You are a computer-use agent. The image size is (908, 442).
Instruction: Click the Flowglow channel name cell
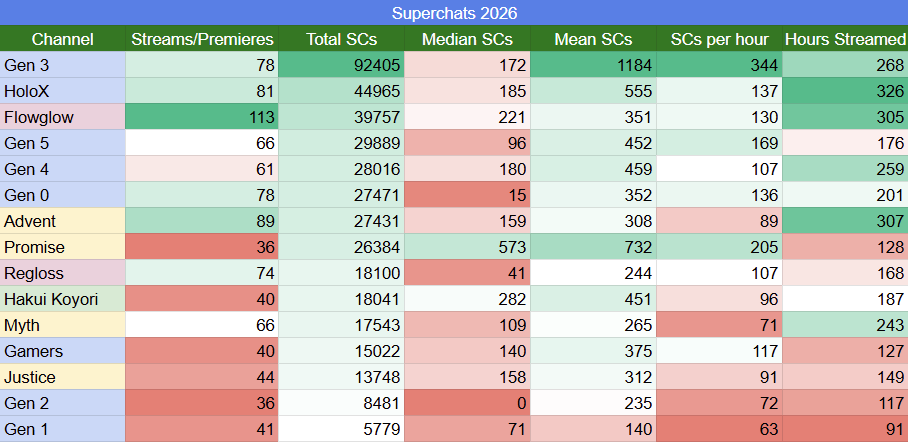(63, 117)
